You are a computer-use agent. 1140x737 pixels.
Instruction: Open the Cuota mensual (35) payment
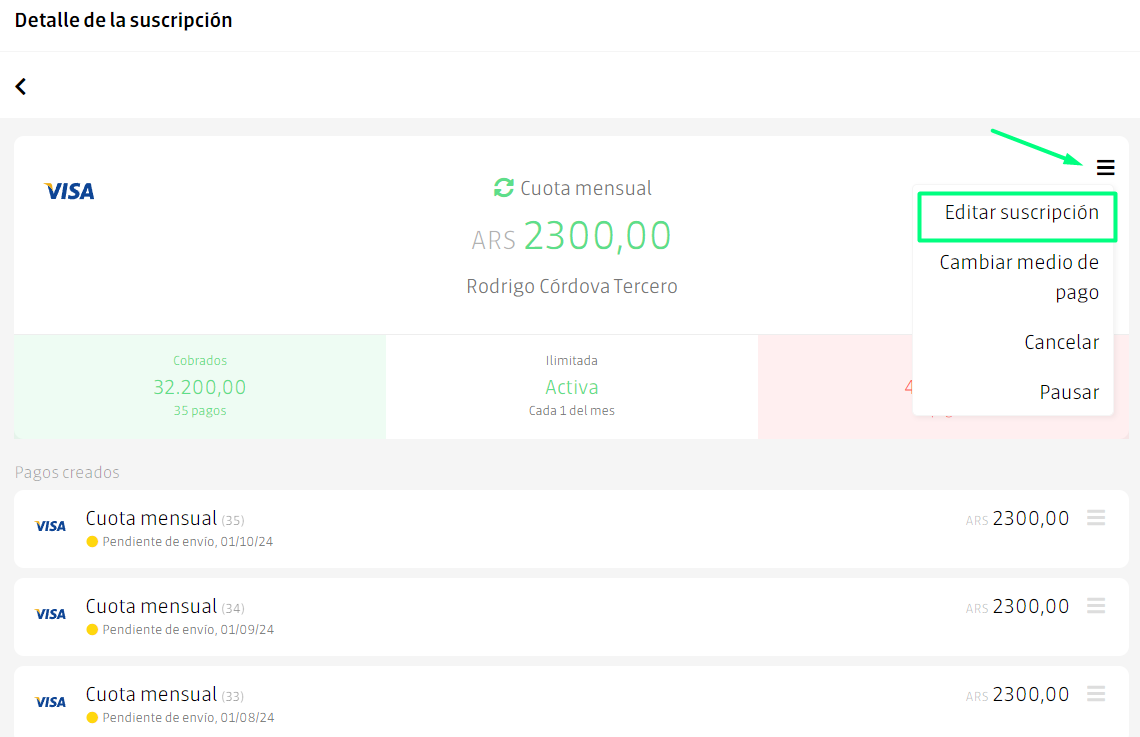pos(571,529)
